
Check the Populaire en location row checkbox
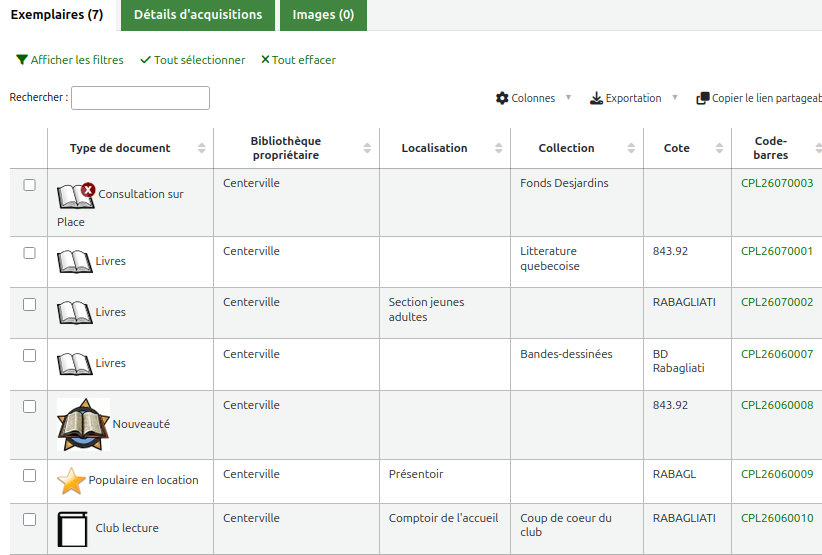click(x=29, y=475)
